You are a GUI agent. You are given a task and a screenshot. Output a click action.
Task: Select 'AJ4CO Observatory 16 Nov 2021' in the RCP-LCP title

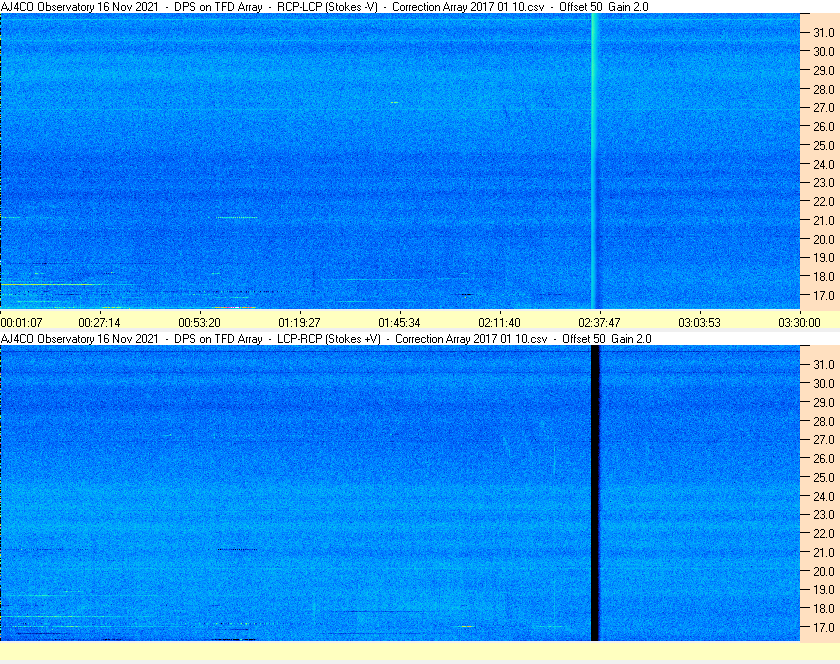pos(80,7)
